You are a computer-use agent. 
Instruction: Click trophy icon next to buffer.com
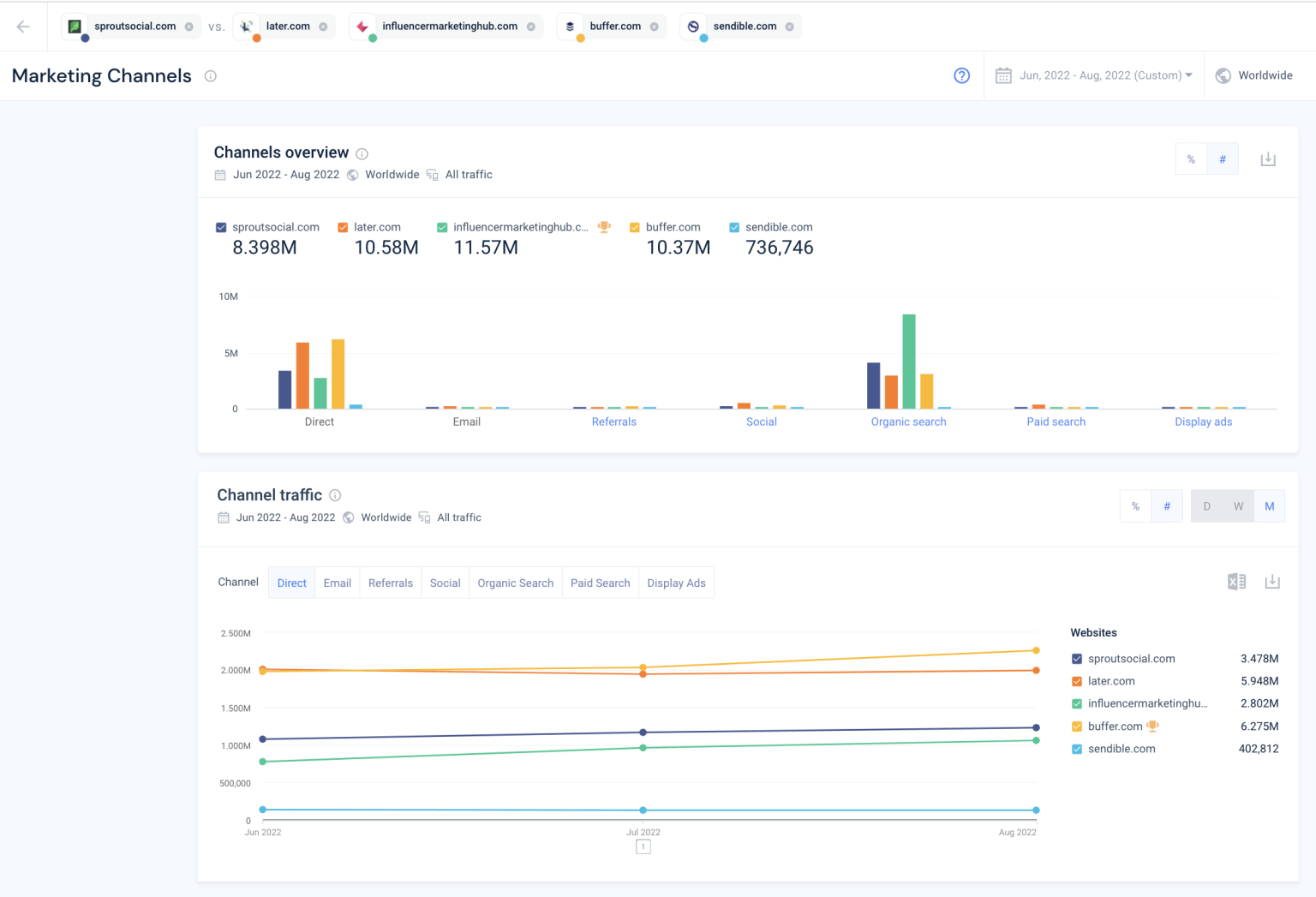click(1153, 726)
